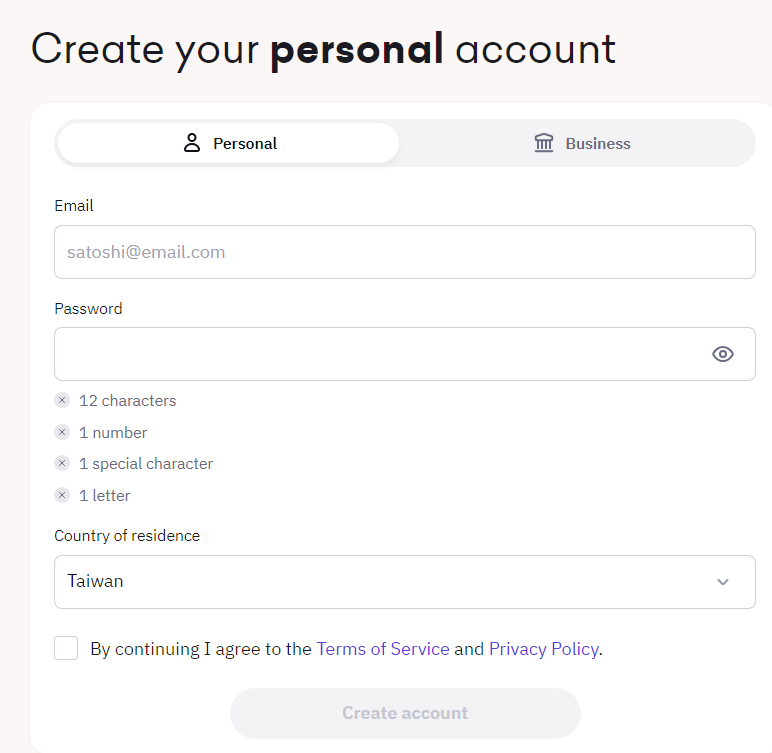Image resolution: width=772 pixels, height=753 pixels.
Task: Show password using the eye icon
Action: tap(723, 354)
